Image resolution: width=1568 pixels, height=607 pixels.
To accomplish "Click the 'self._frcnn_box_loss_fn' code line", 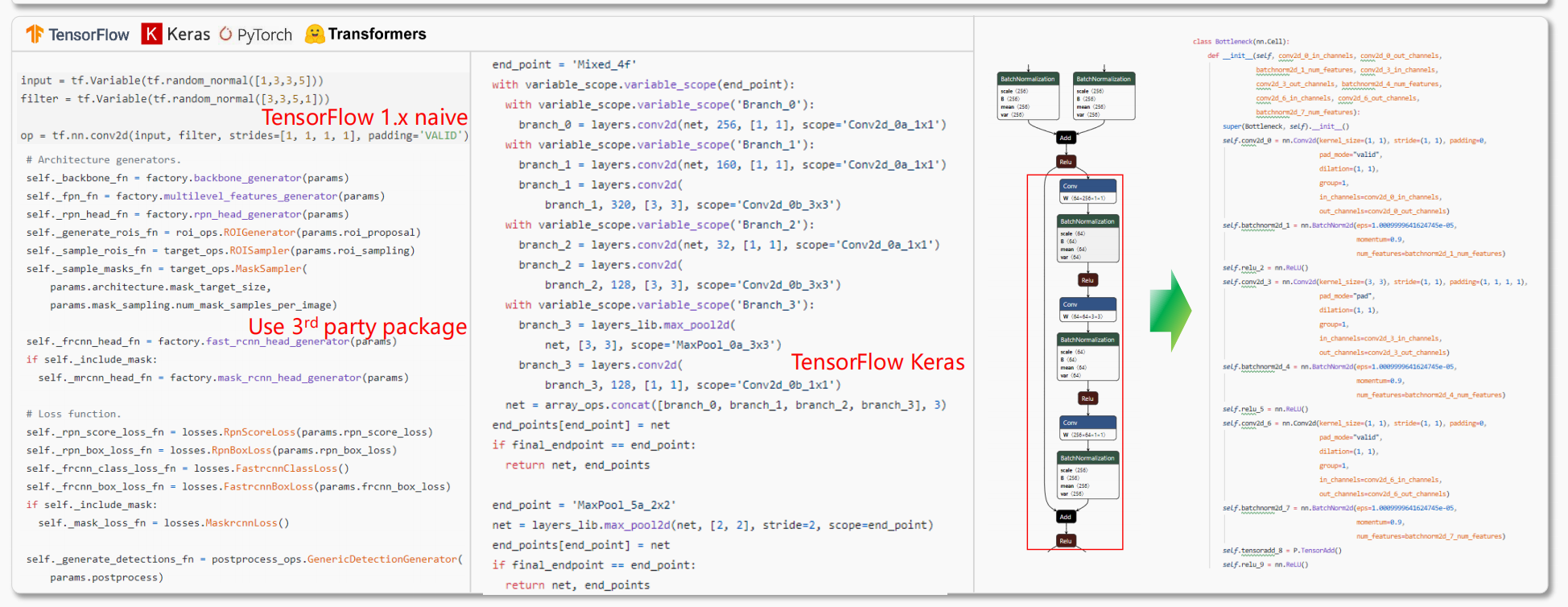I will (238, 487).
